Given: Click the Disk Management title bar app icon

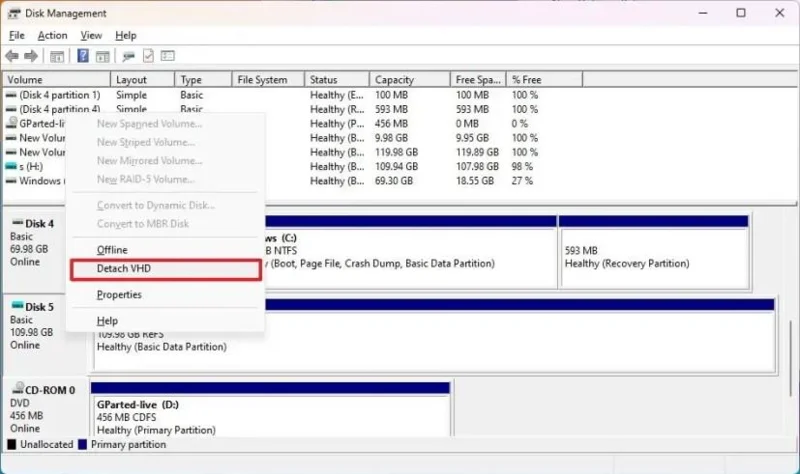Looking at the screenshot, I should point(14,13).
